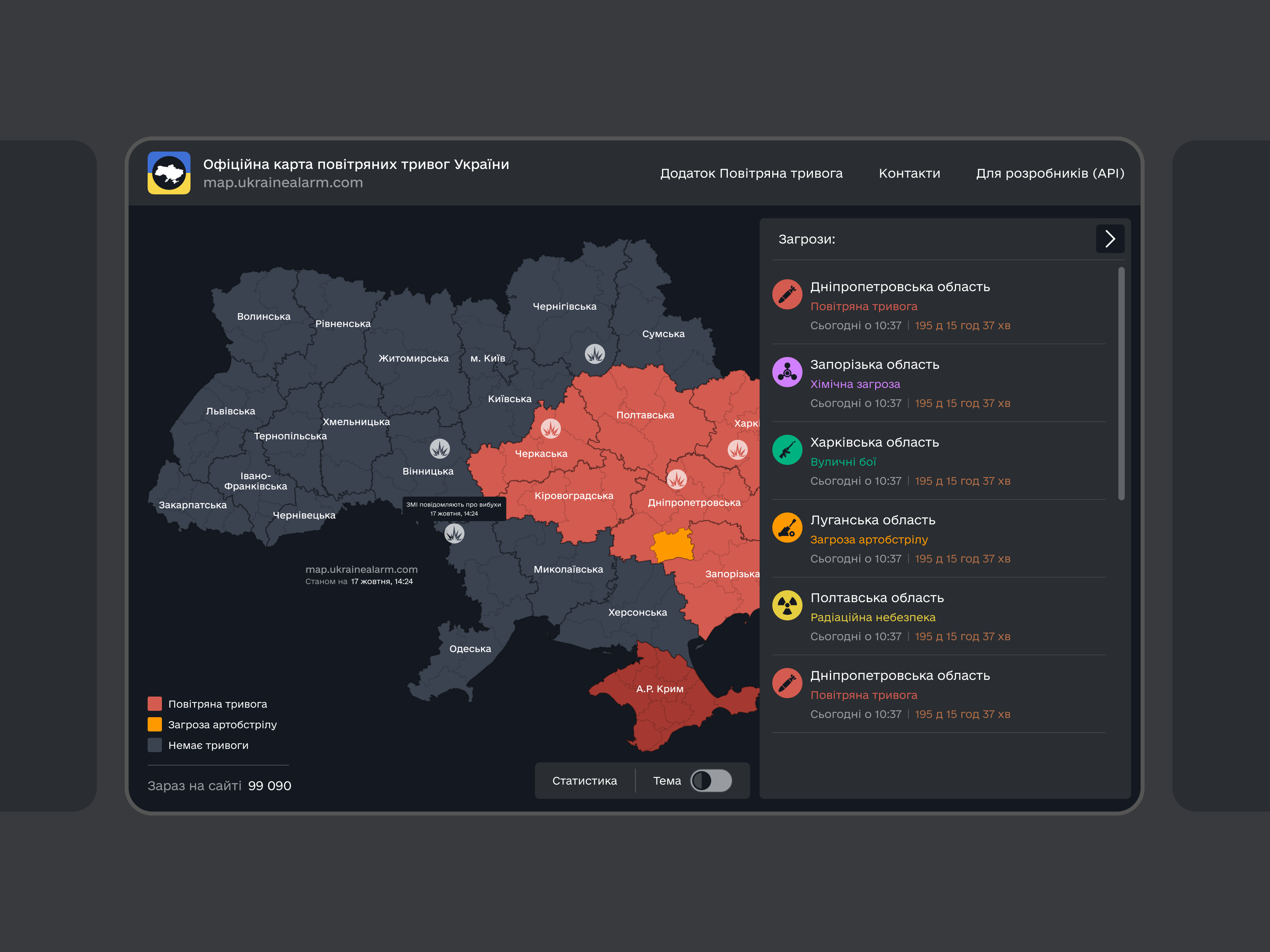Collapse the Загрози panel with the chevron

[1110, 239]
